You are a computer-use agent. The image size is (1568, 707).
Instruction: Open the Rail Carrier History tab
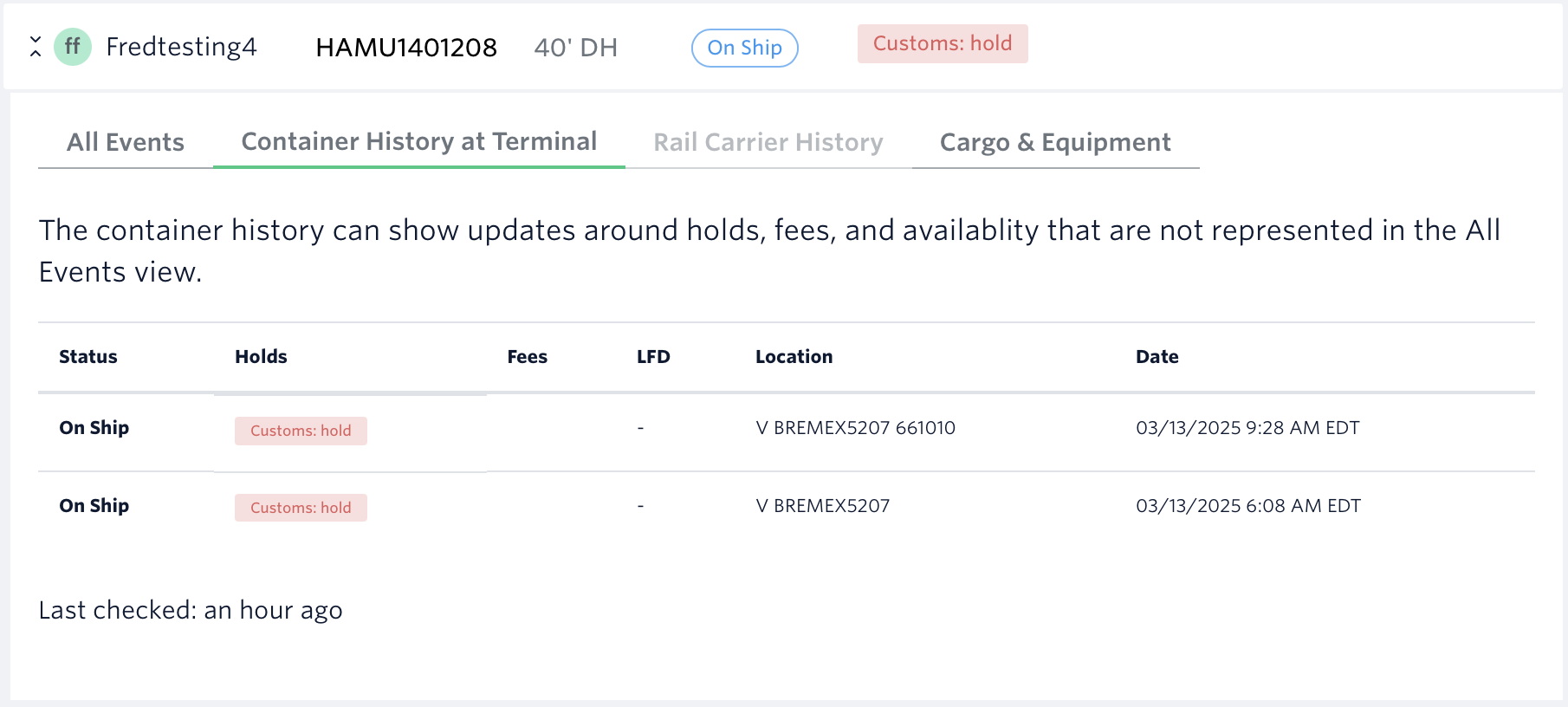768,142
